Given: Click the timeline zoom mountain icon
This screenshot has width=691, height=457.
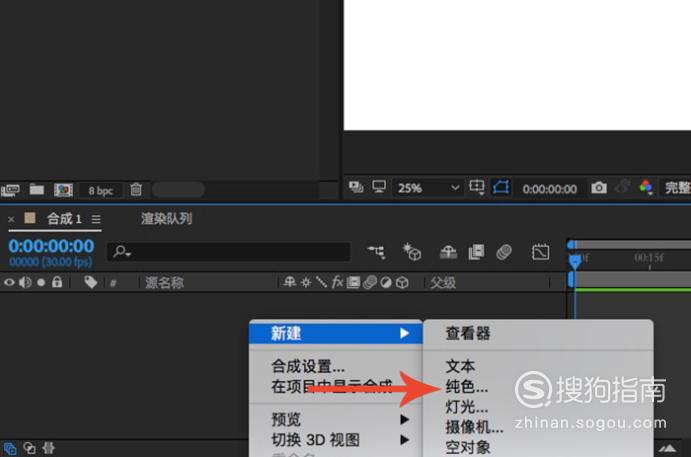Looking at the screenshot, I should 668,449.
